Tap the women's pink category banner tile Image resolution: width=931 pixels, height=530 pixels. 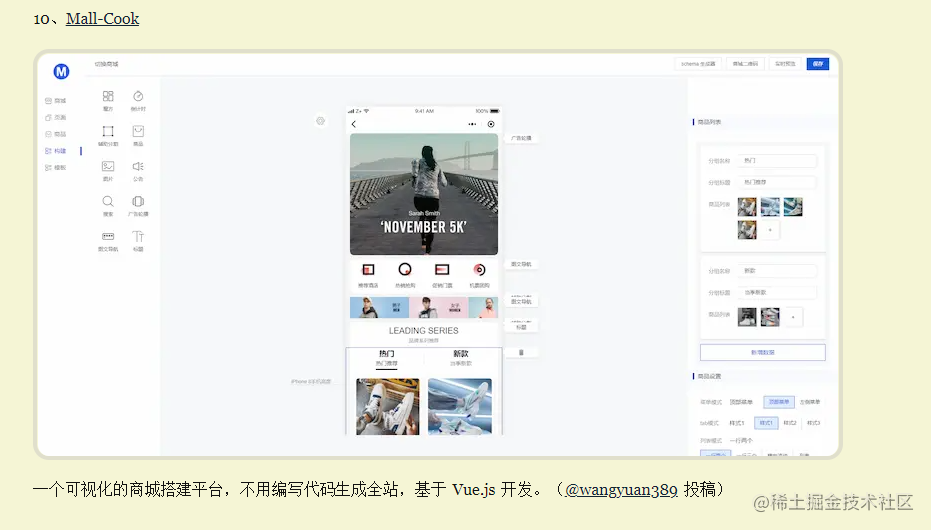(438, 307)
